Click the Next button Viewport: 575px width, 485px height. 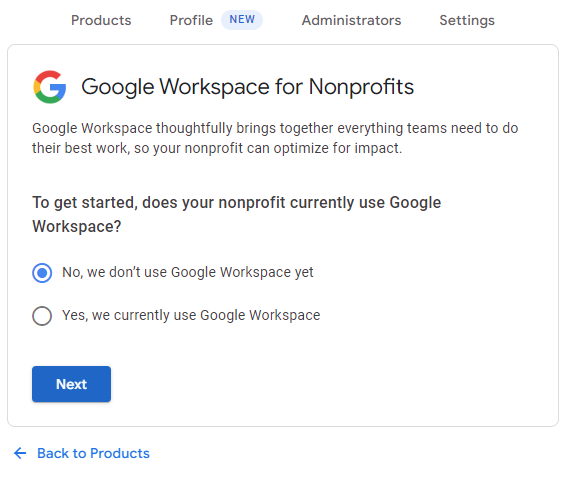[x=72, y=384]
